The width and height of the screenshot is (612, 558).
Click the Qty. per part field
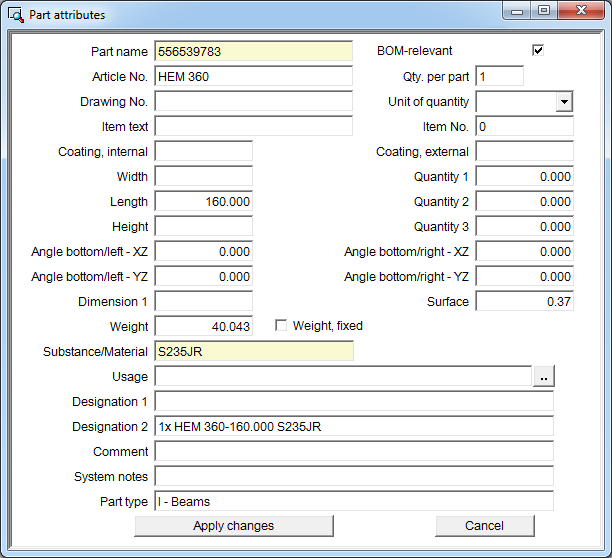pos(499,77)
